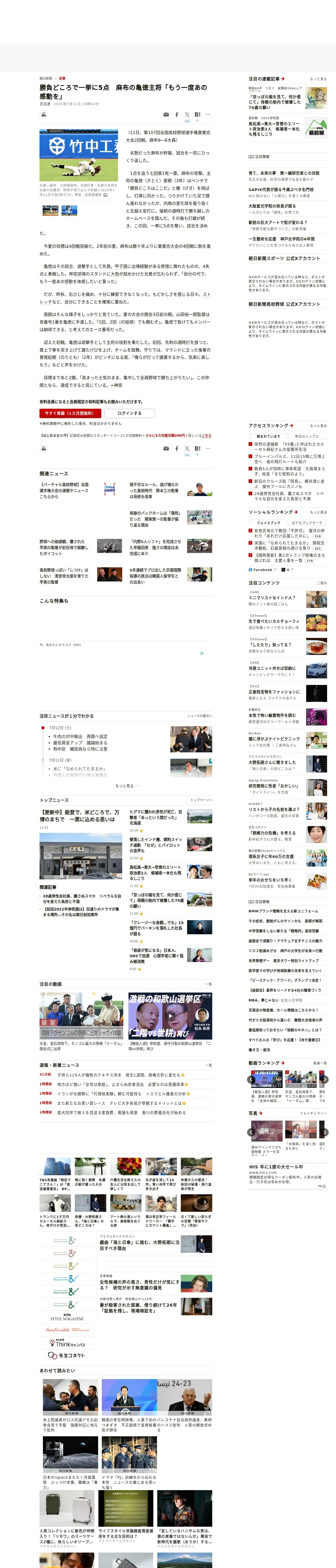Share on X via the top toolbar icon
The image size is (336, 1568).
pyautogui.click(x=187, y=114)
